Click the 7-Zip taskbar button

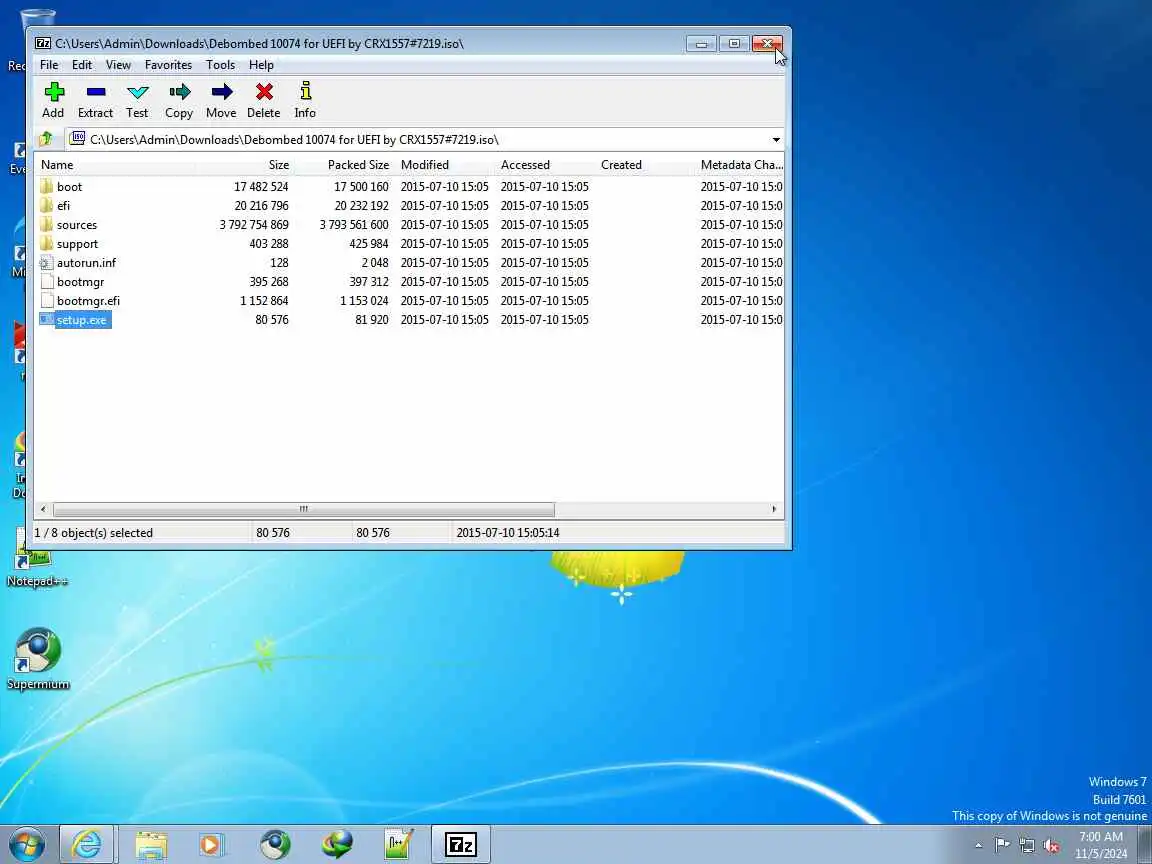[461, 845]
